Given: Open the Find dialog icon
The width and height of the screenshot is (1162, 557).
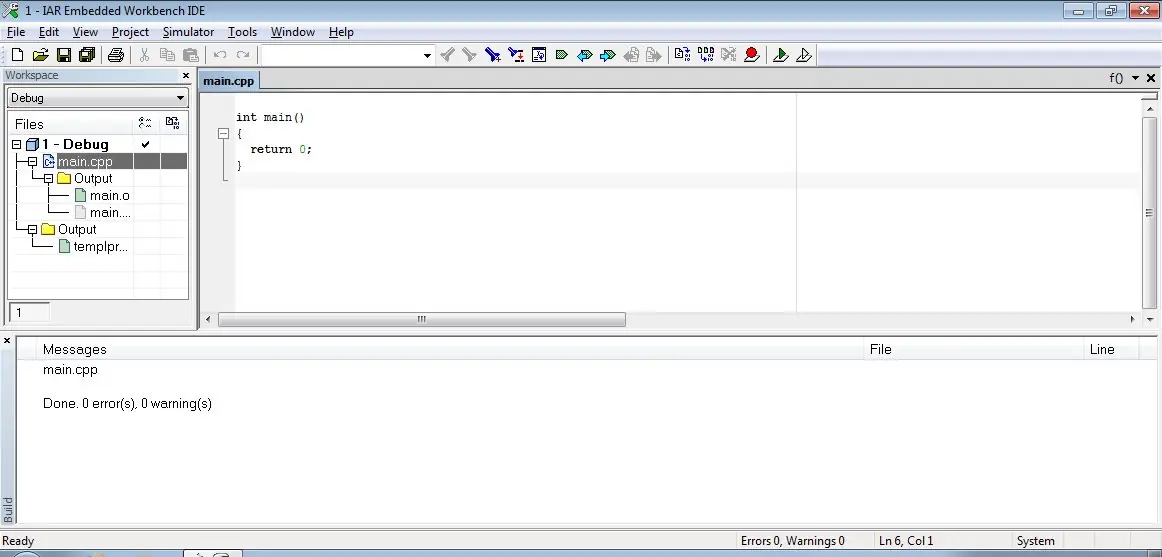Looking at the screenshot, I should coord(493,55).
